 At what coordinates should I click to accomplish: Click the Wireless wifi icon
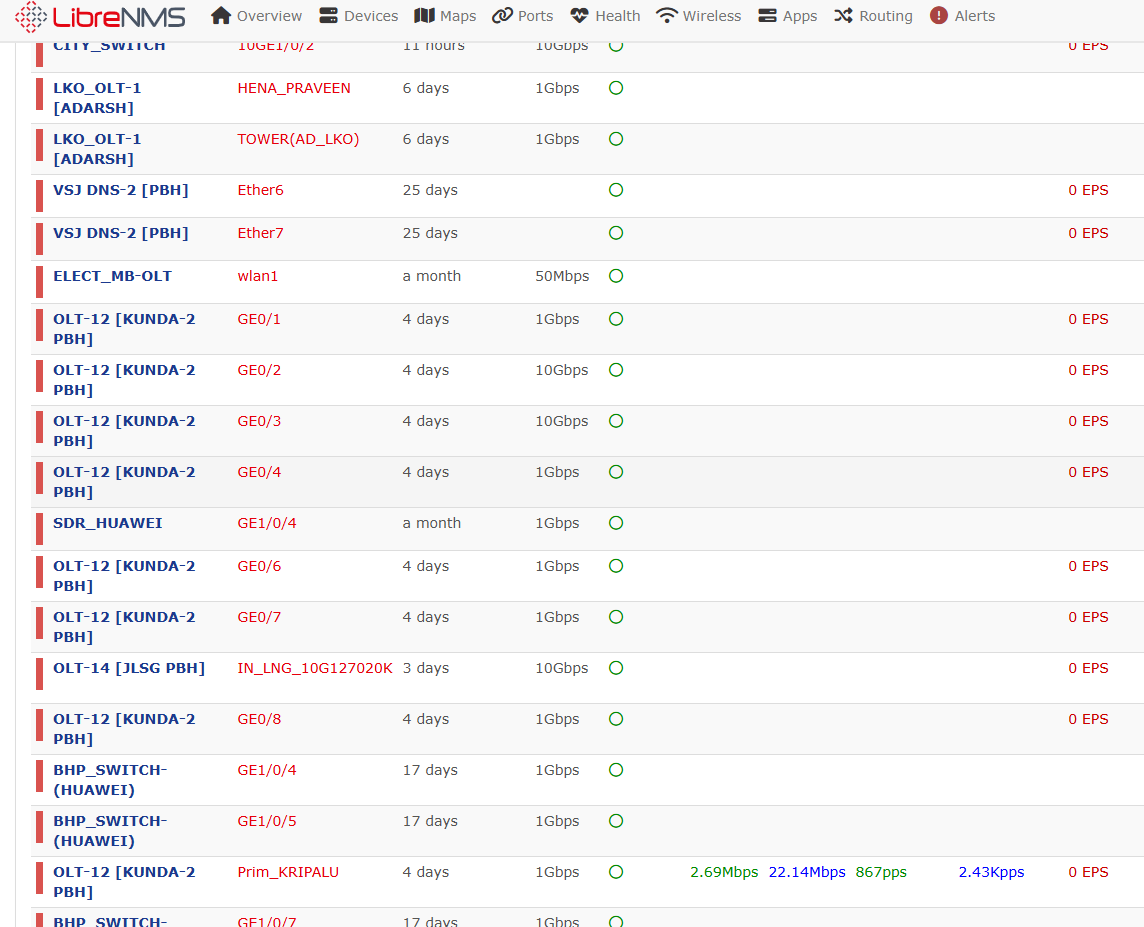coord(666,15)
